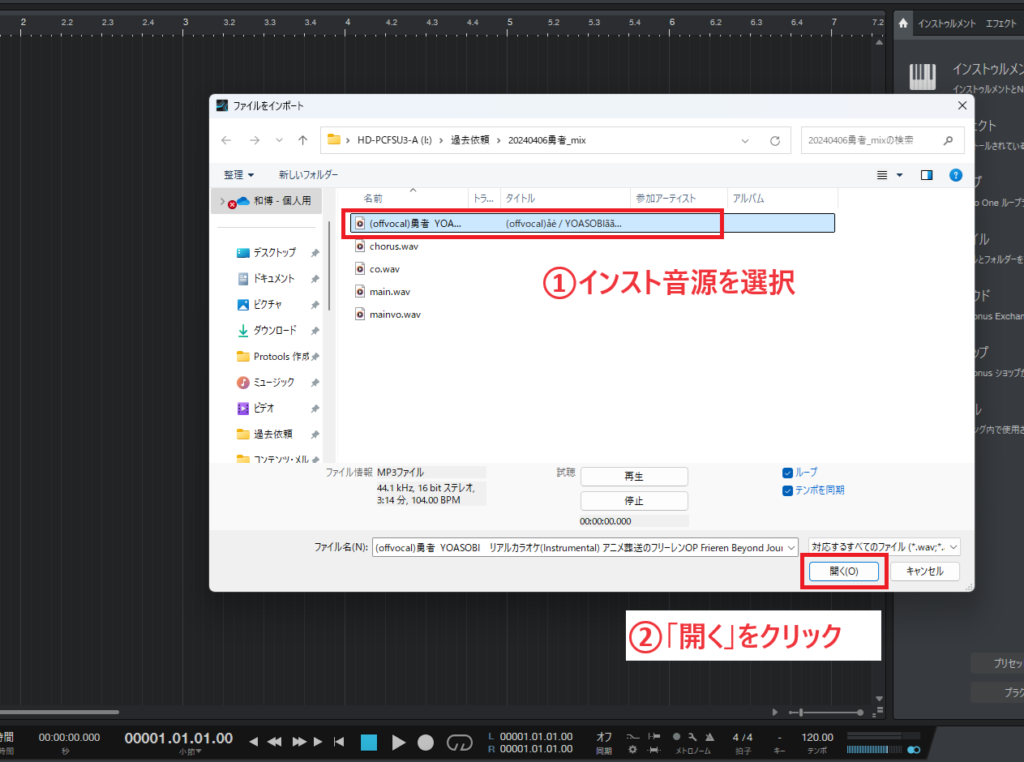Expand the 整理 dropdown menu
Viewport: 1024px width, 762px height.
[x=239, y=175]
